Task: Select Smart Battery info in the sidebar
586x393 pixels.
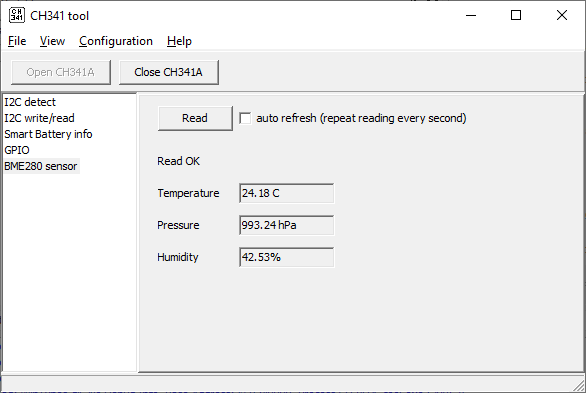Action: point(48,134)
